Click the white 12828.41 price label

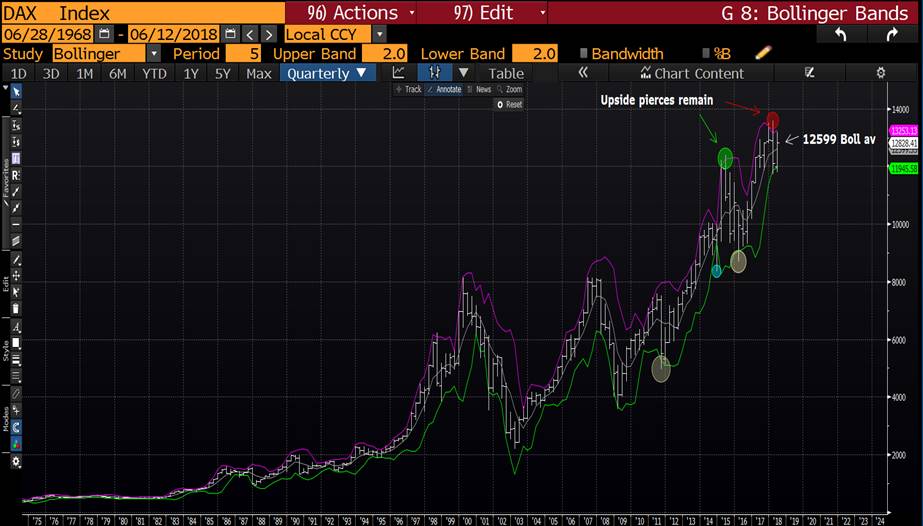pyautogui.click(x=904, y=144)
